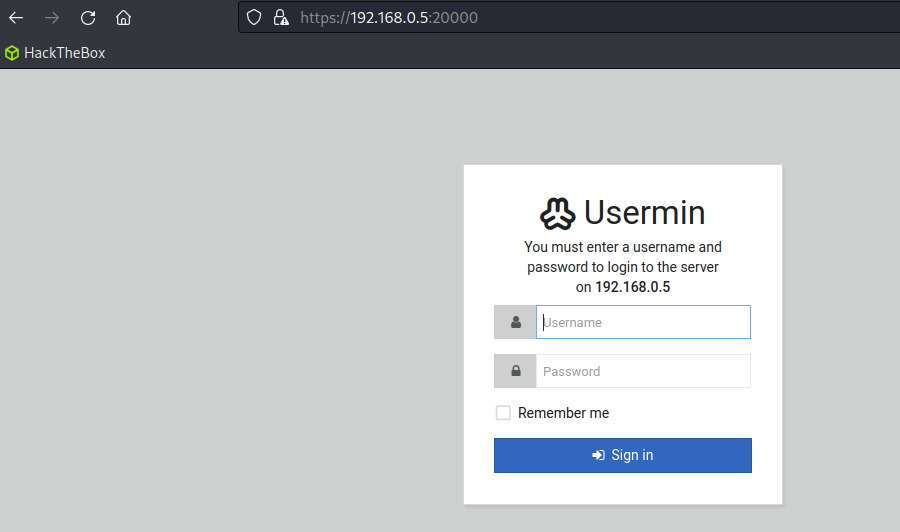Focus the Username input field
Viewport: 900px width, 532px height.
click(x=643, y=322)
